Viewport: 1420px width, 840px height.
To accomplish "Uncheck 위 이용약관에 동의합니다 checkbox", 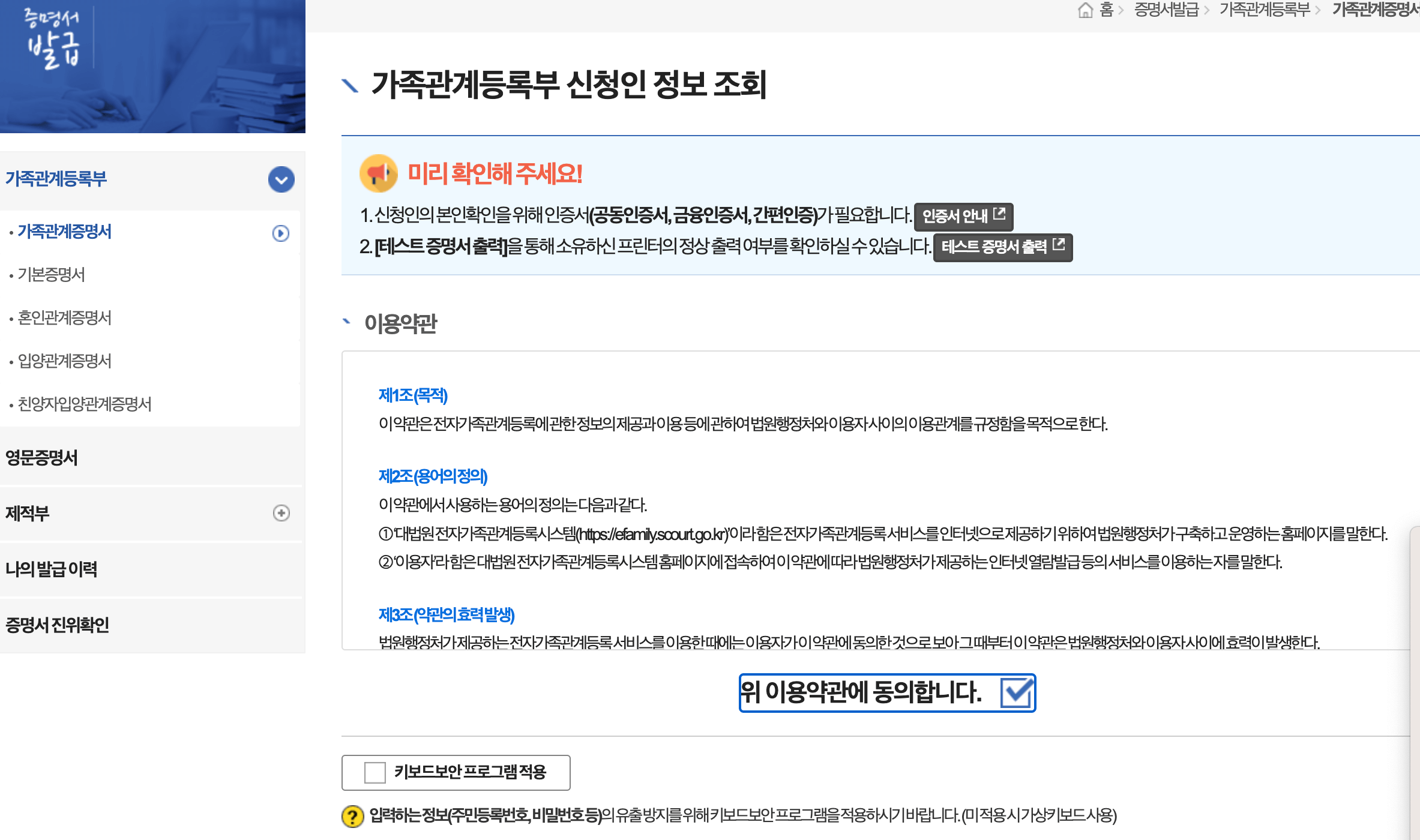I will click(x=1018, y=693).
